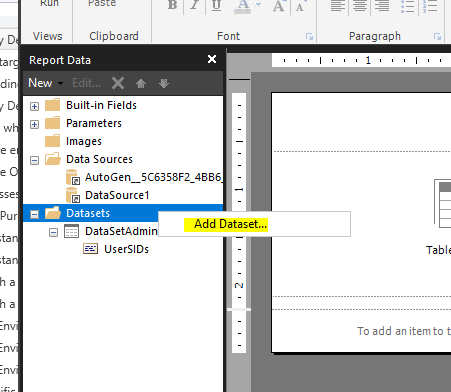Select DataSource1 data source
Screen dimensions: 451x392
[x=117, y=195]
